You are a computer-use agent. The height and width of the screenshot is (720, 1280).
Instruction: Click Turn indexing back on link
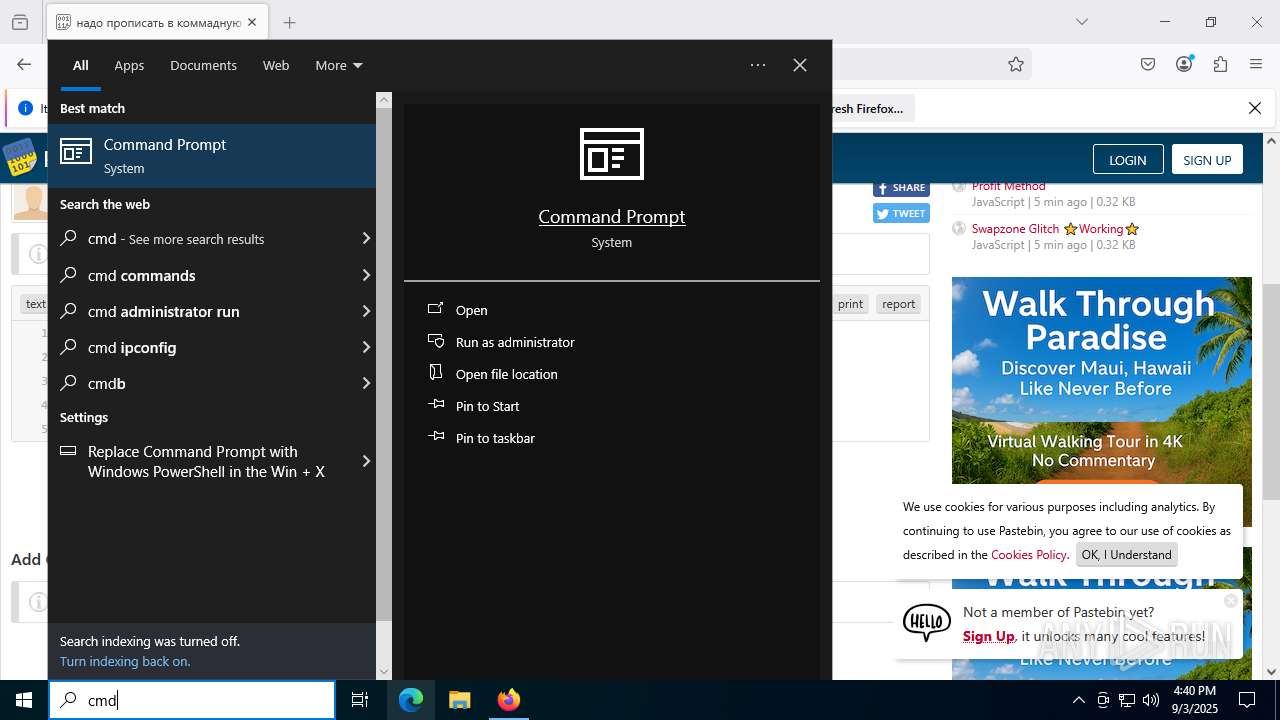pyautogui.click(x=125, y=661)
